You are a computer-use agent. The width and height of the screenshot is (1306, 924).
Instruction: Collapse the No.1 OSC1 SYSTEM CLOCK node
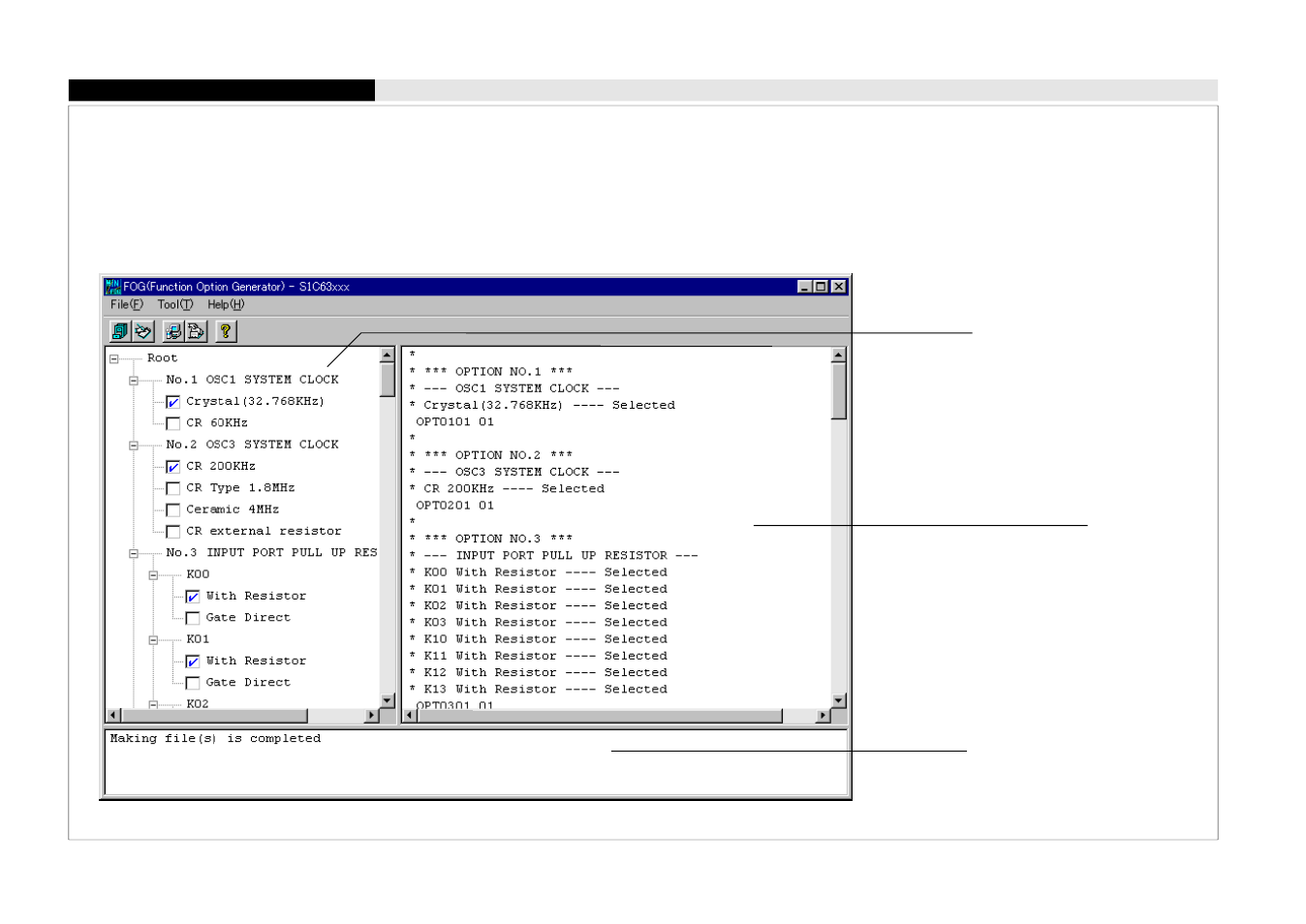[x=134, y=381]
